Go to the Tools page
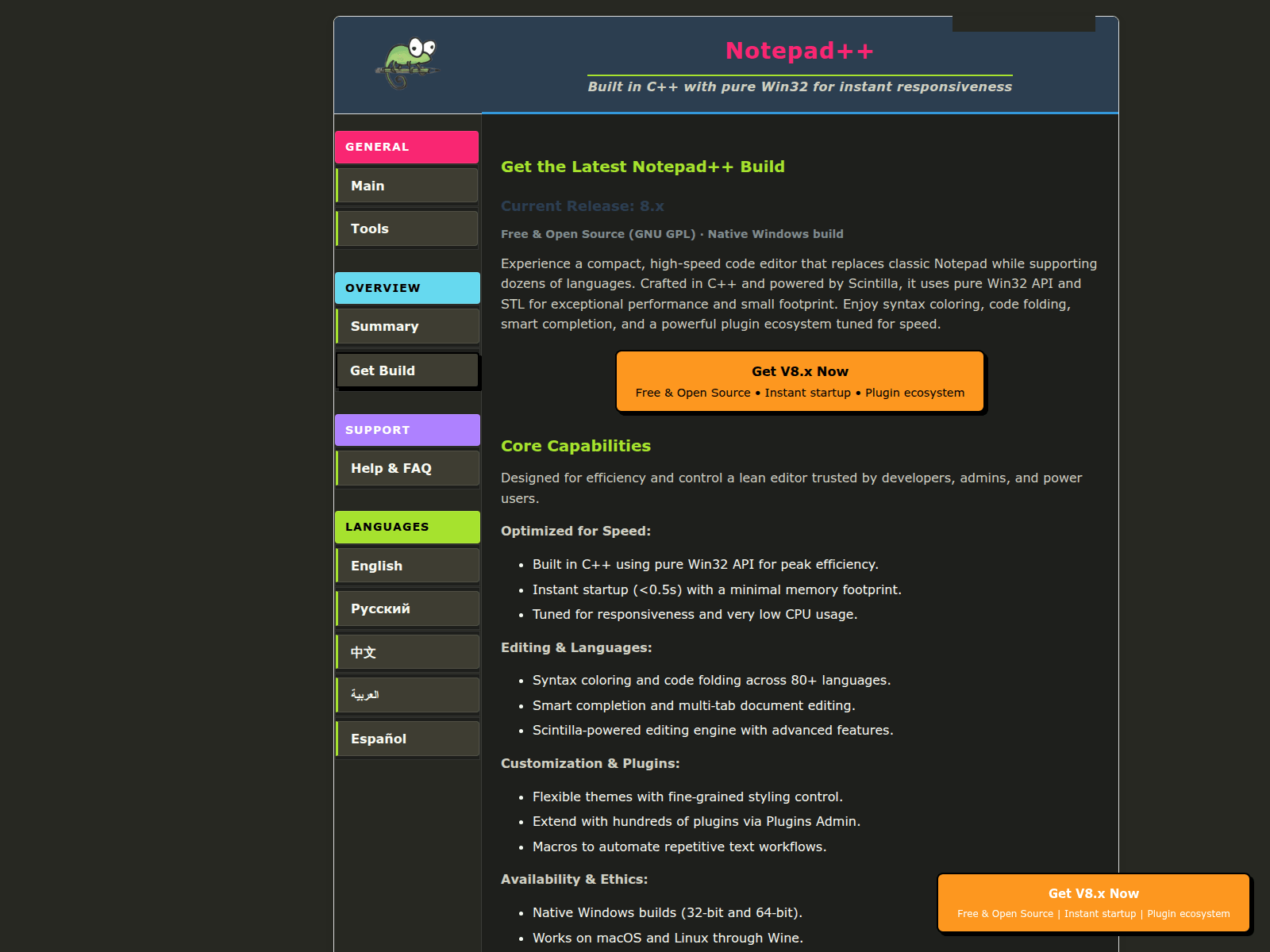The image size is (1270, 952). pos(407,228)
